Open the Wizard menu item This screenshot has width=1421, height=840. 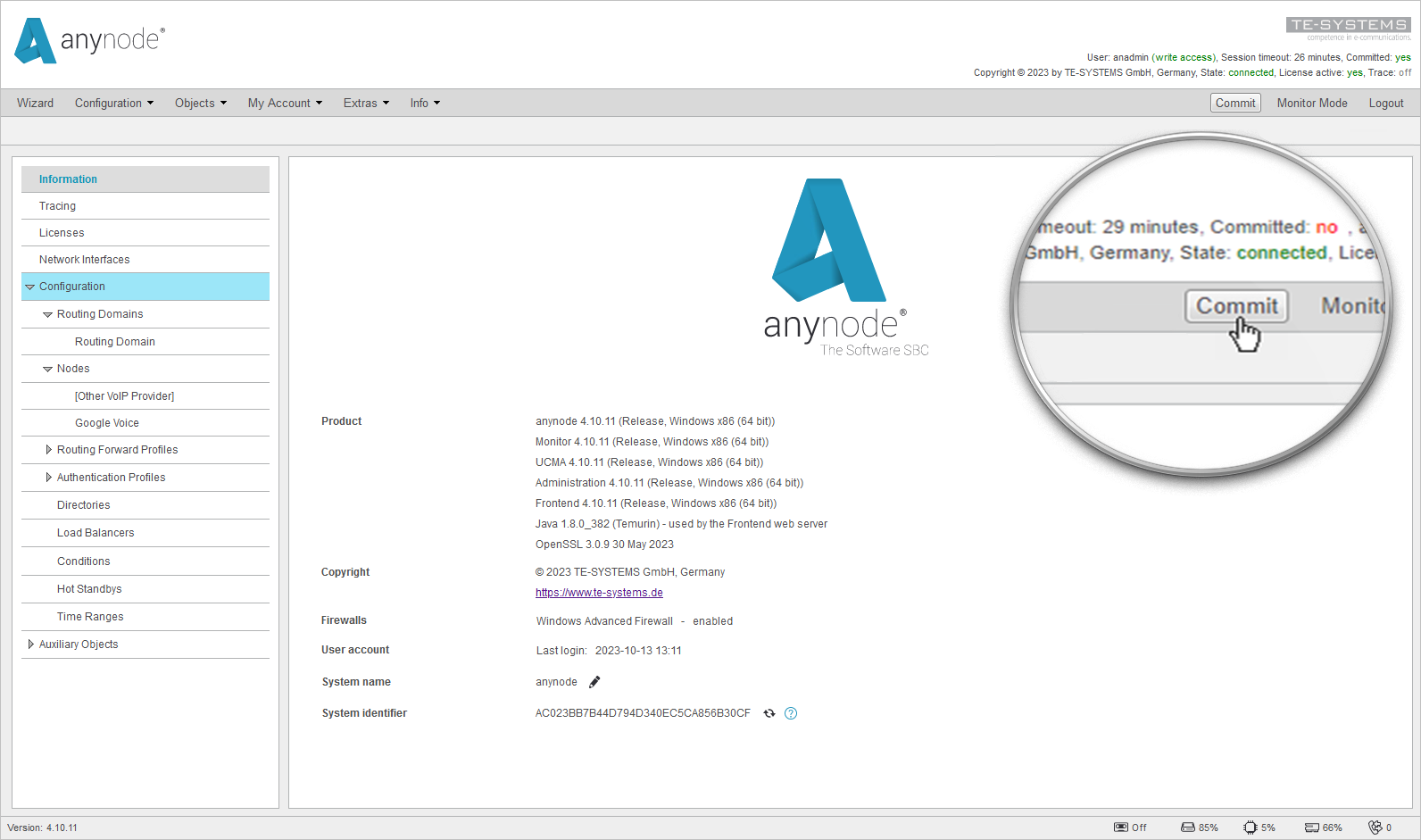pos(35,103)
